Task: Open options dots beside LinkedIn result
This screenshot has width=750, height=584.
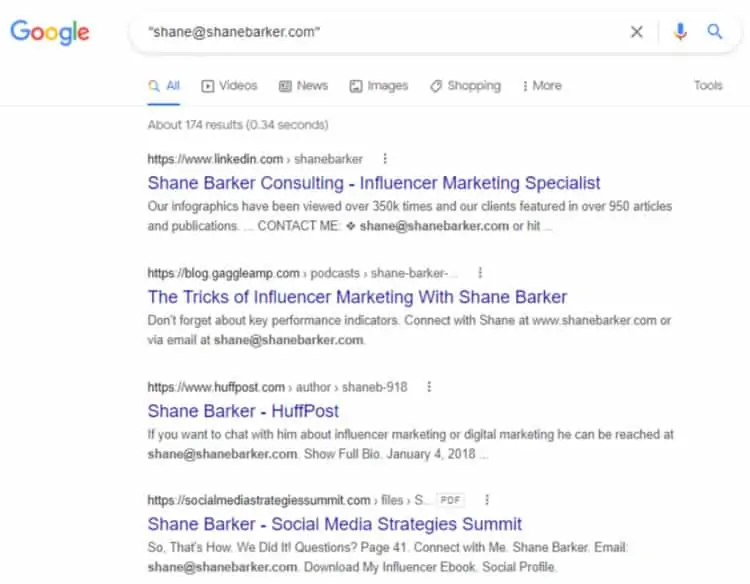Action: [x=385, y=159]
